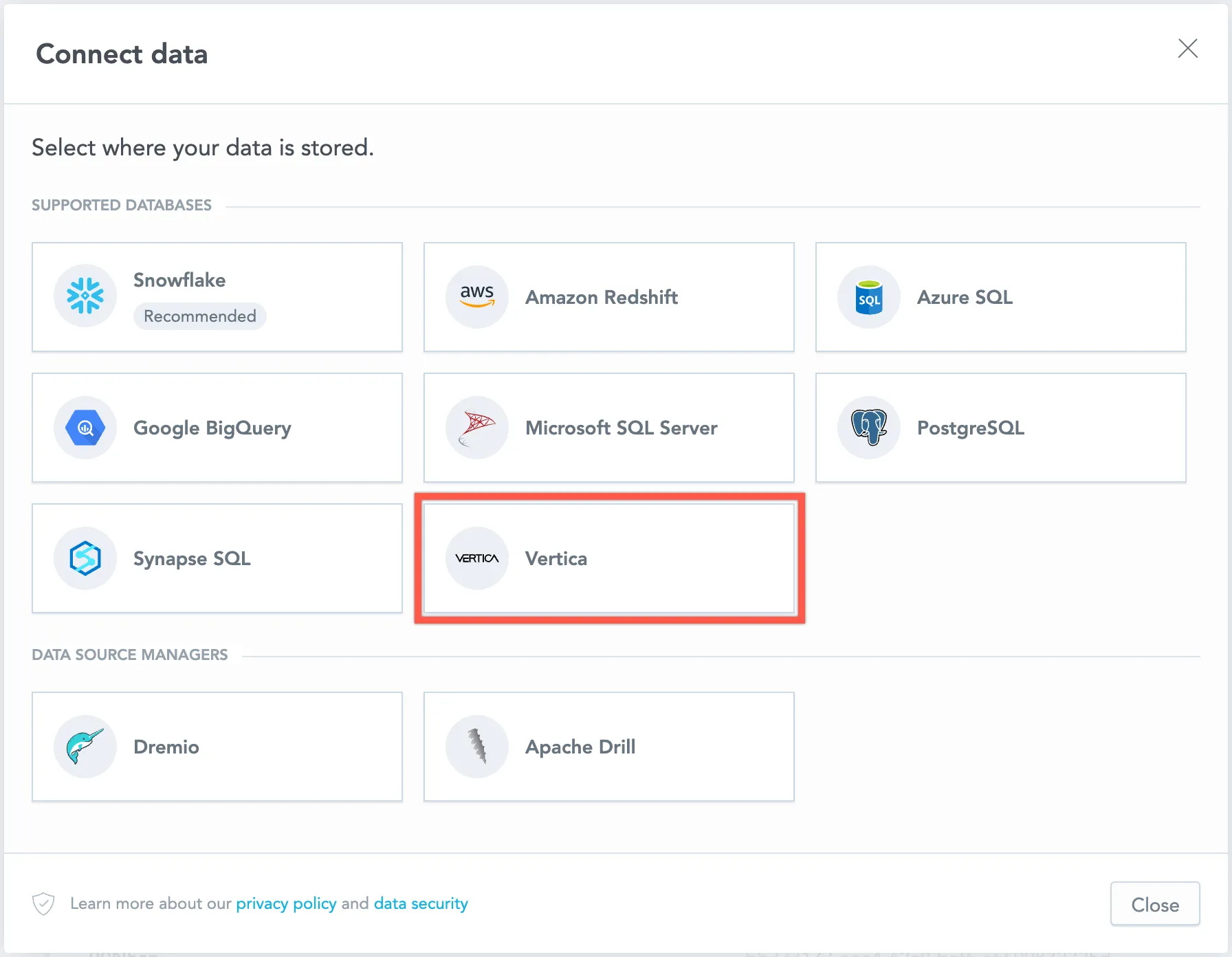Click the Azure SQL database icon
This screenshot has width=1232, height=957.
pos(868,296)
